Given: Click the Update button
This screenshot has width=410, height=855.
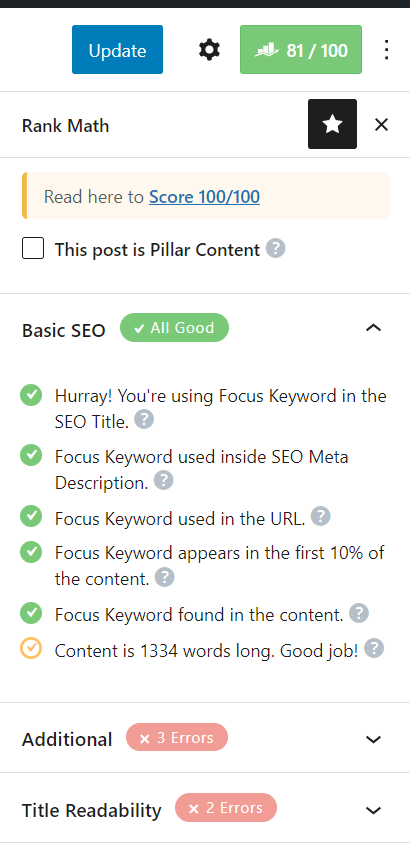Looking at the screenshot, I should point(117,50).
